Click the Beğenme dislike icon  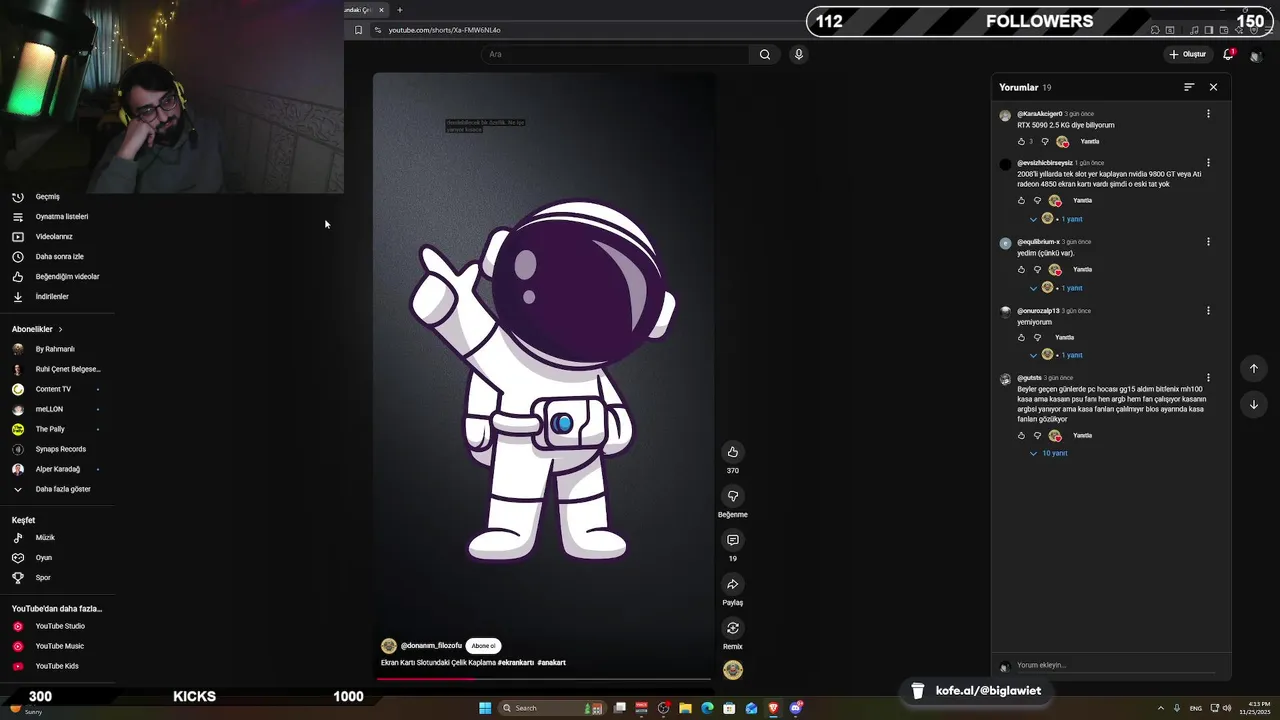(732, 496)
